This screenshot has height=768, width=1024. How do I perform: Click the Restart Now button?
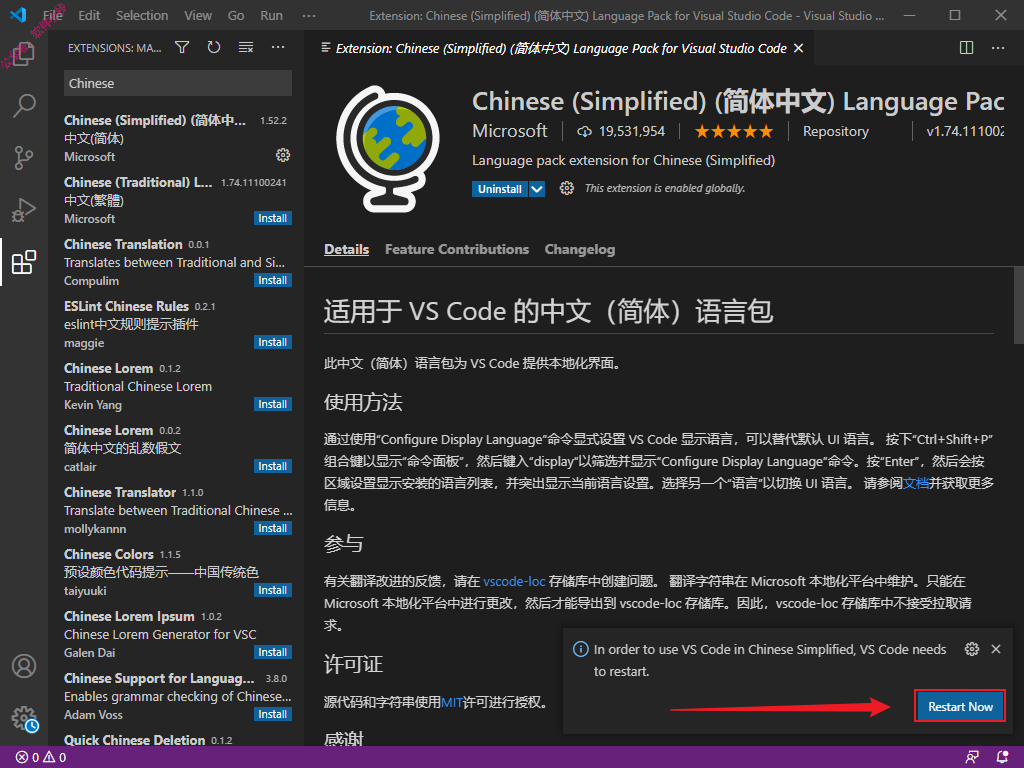960,706
